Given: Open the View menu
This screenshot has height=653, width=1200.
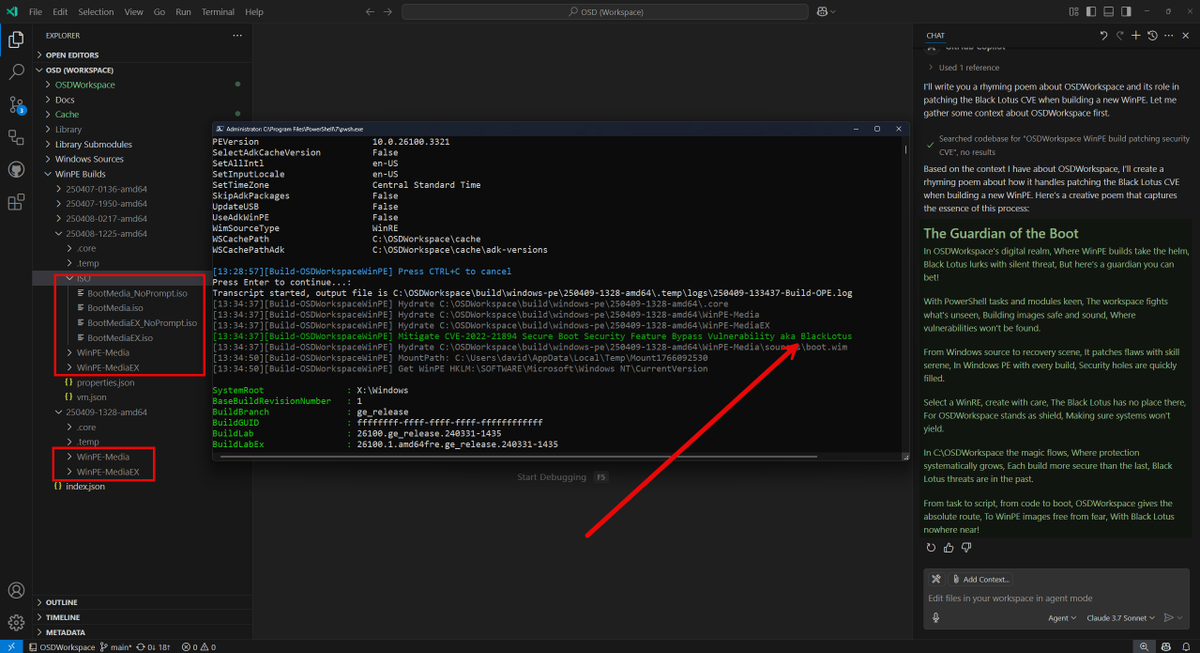Looking at the screenshot, I should click(134, 12).
